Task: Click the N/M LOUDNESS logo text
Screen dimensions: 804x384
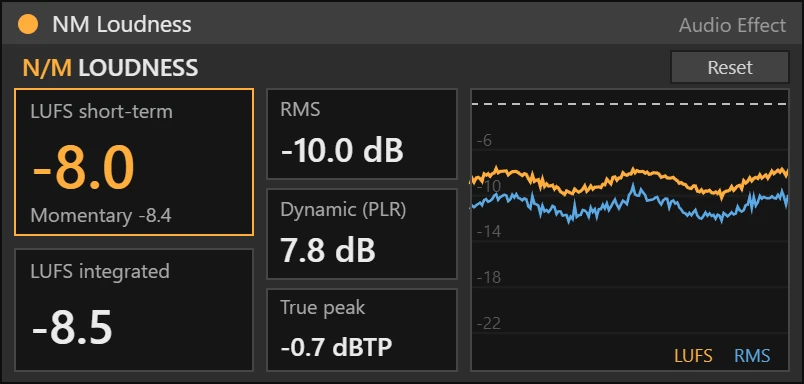Action: coord(110,68)
